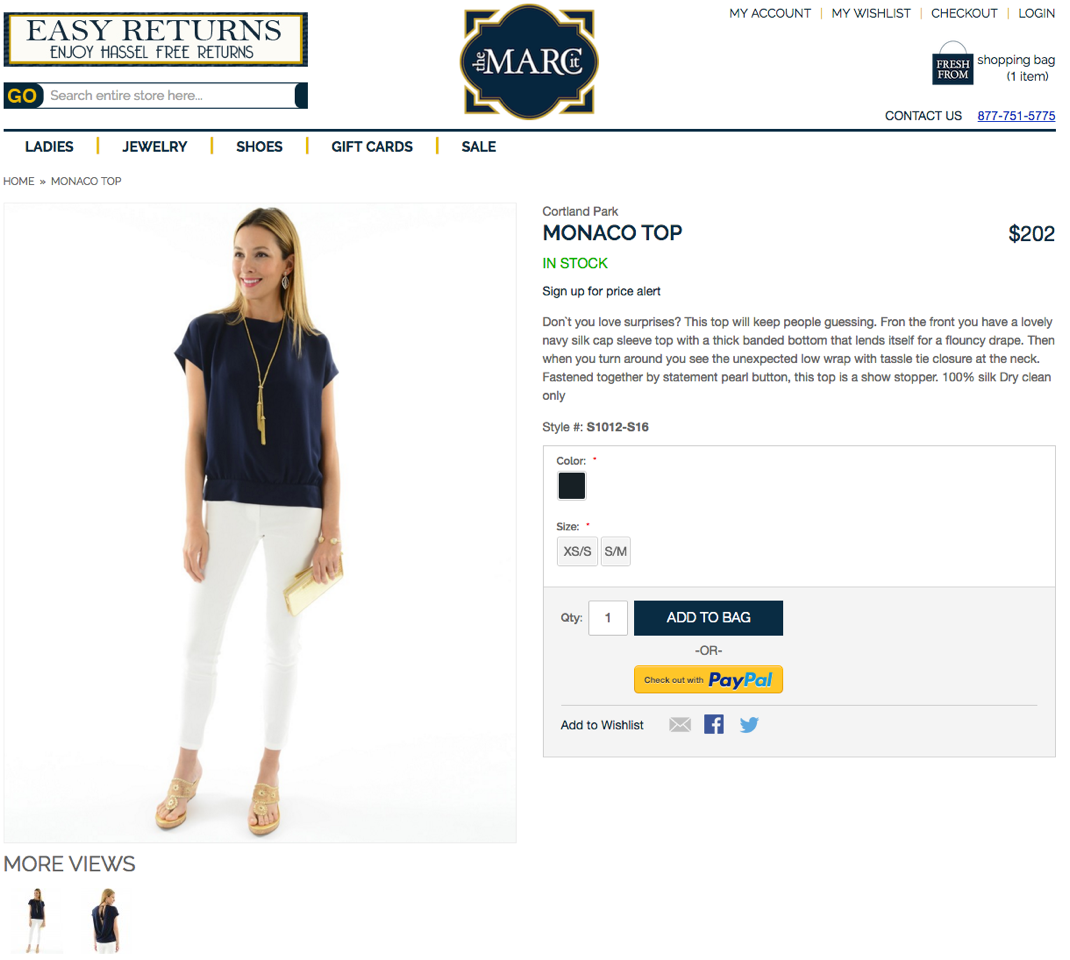Focus the store search field
The height and width of the screenshot is (960, 1070).
[x=171, y=96]
